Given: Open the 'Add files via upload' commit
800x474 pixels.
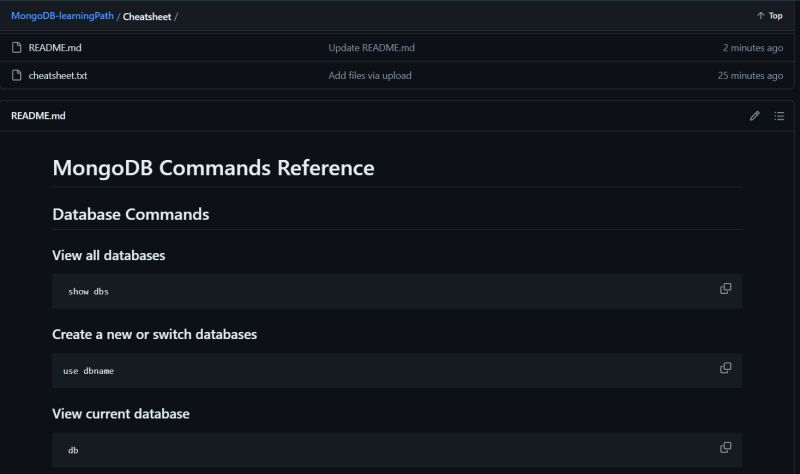Looking at the screenshot, I should 370,76.
